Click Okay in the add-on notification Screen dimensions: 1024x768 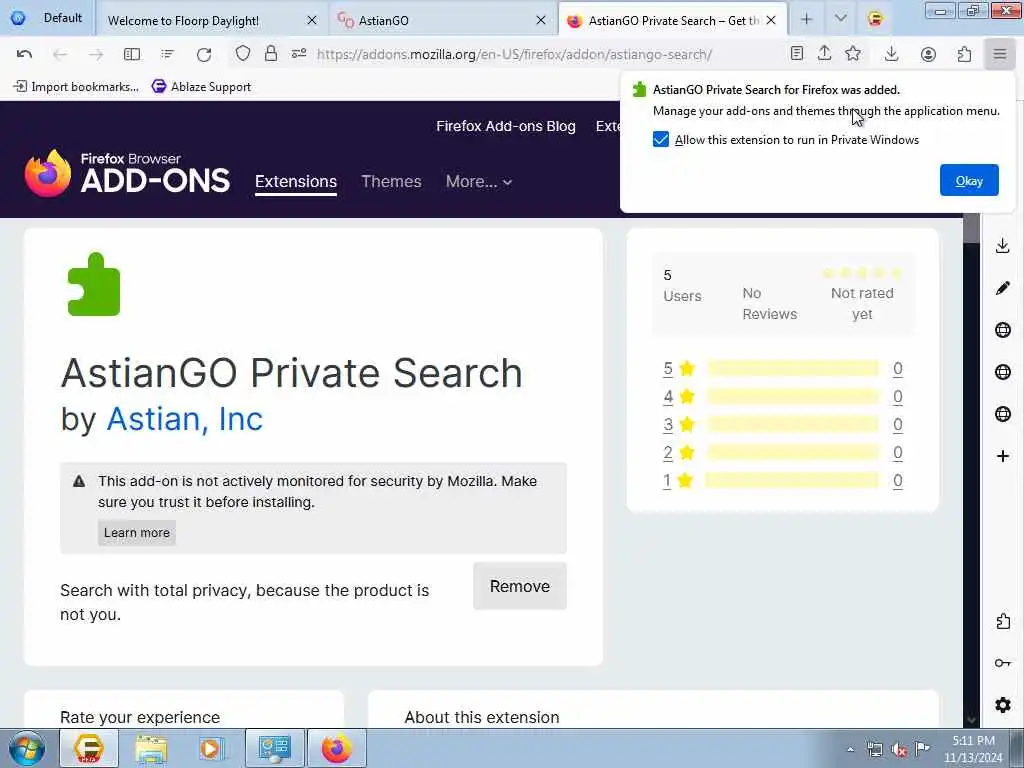(969, 180)
